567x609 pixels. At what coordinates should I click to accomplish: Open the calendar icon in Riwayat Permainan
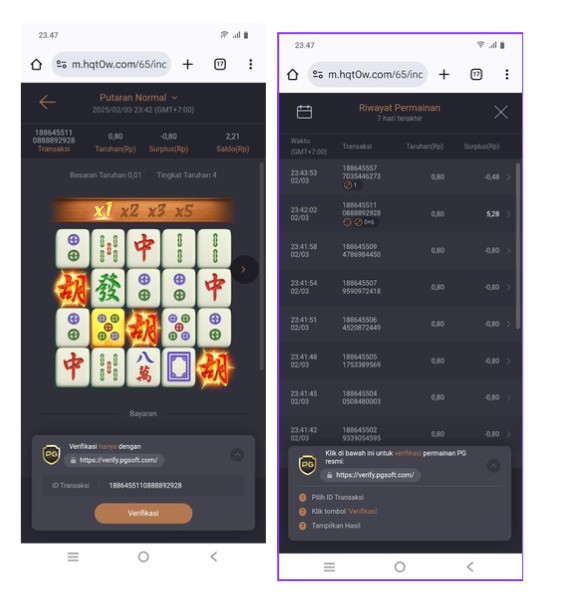304,112
